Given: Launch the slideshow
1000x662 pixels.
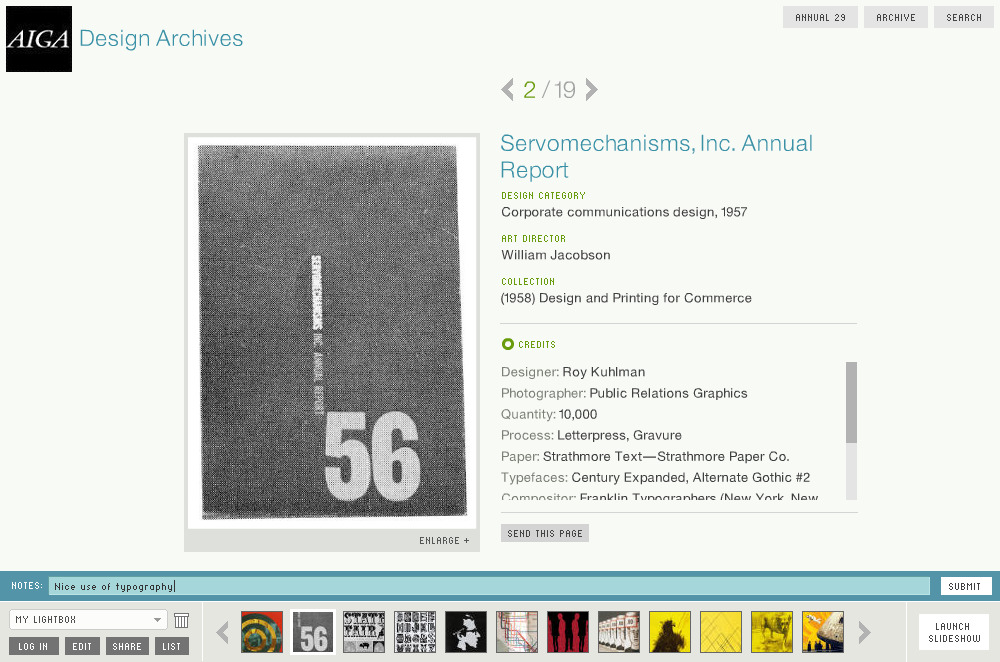Looking at the screenshot, I should (954, 633).
